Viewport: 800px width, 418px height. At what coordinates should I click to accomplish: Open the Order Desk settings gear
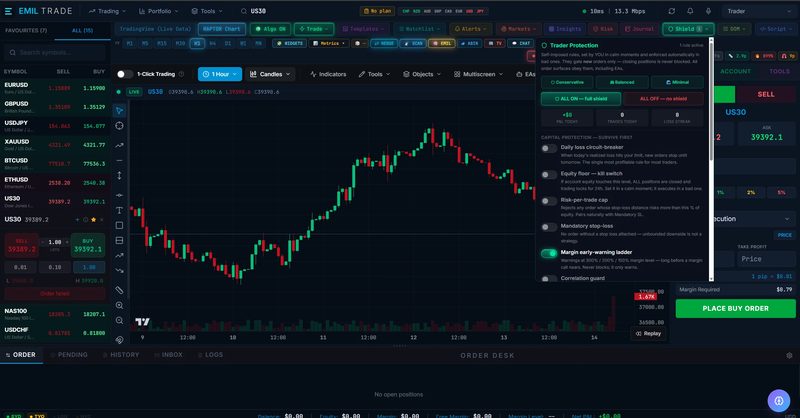click(789, 355)
